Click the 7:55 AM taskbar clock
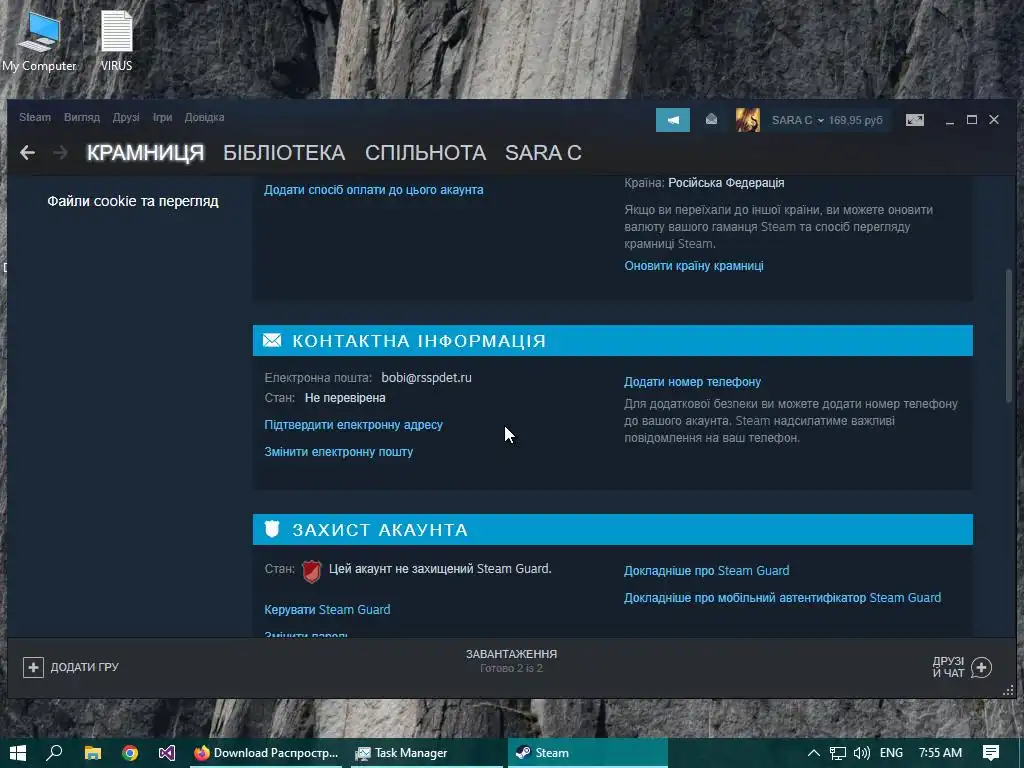Viewport: 1024px width, 768px height. point(940,753)
